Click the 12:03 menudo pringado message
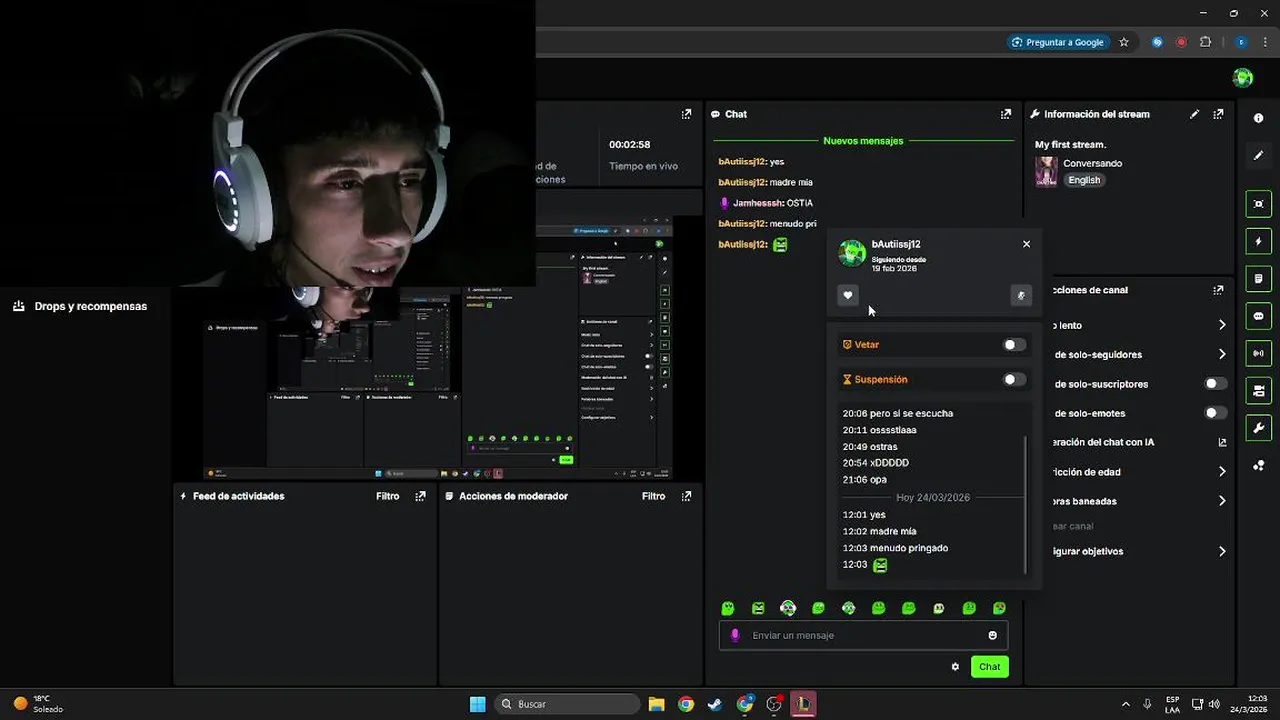The height and width of the screenshot is (720, 1280). pyautogui.click(x=895, y=548)
